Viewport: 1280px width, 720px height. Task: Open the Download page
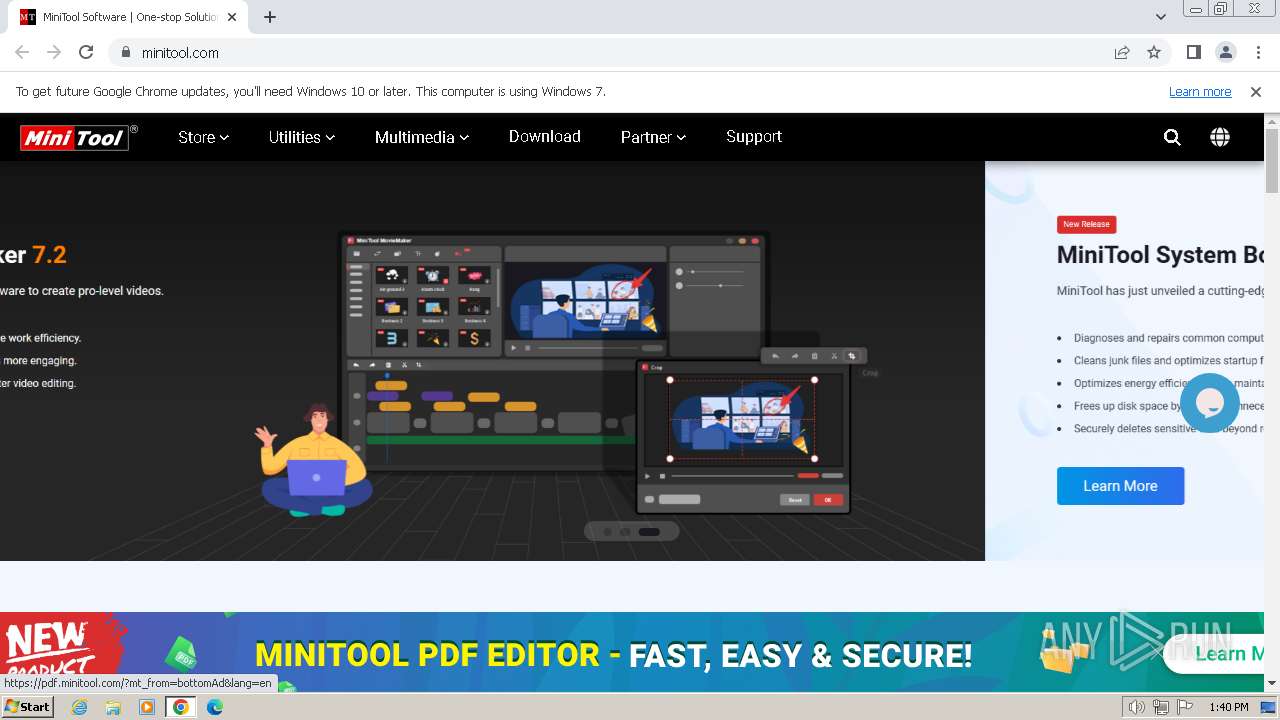544,137
